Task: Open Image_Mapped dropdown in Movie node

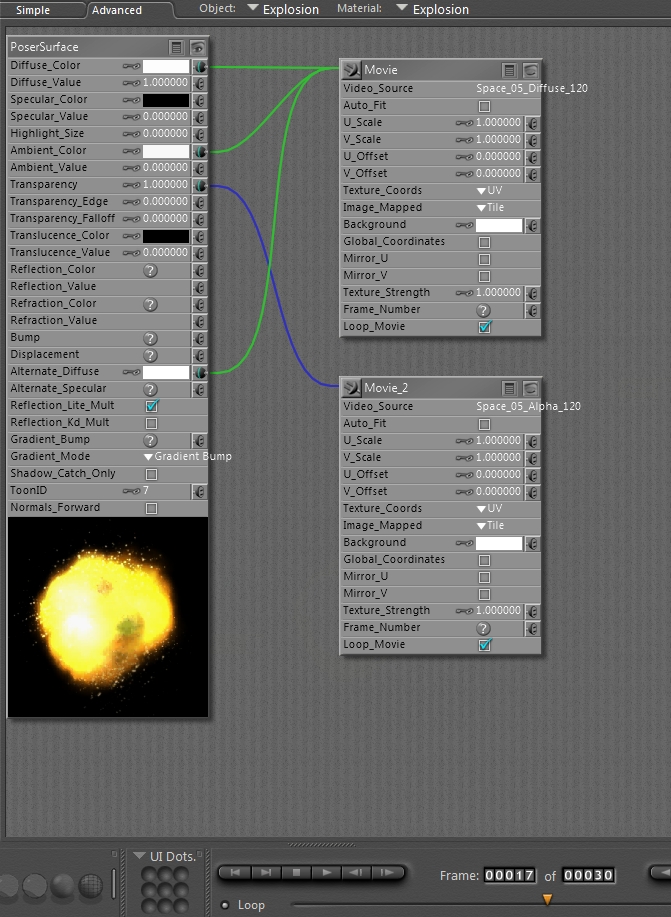Action: pyautogui.click(x=490, y=208)
